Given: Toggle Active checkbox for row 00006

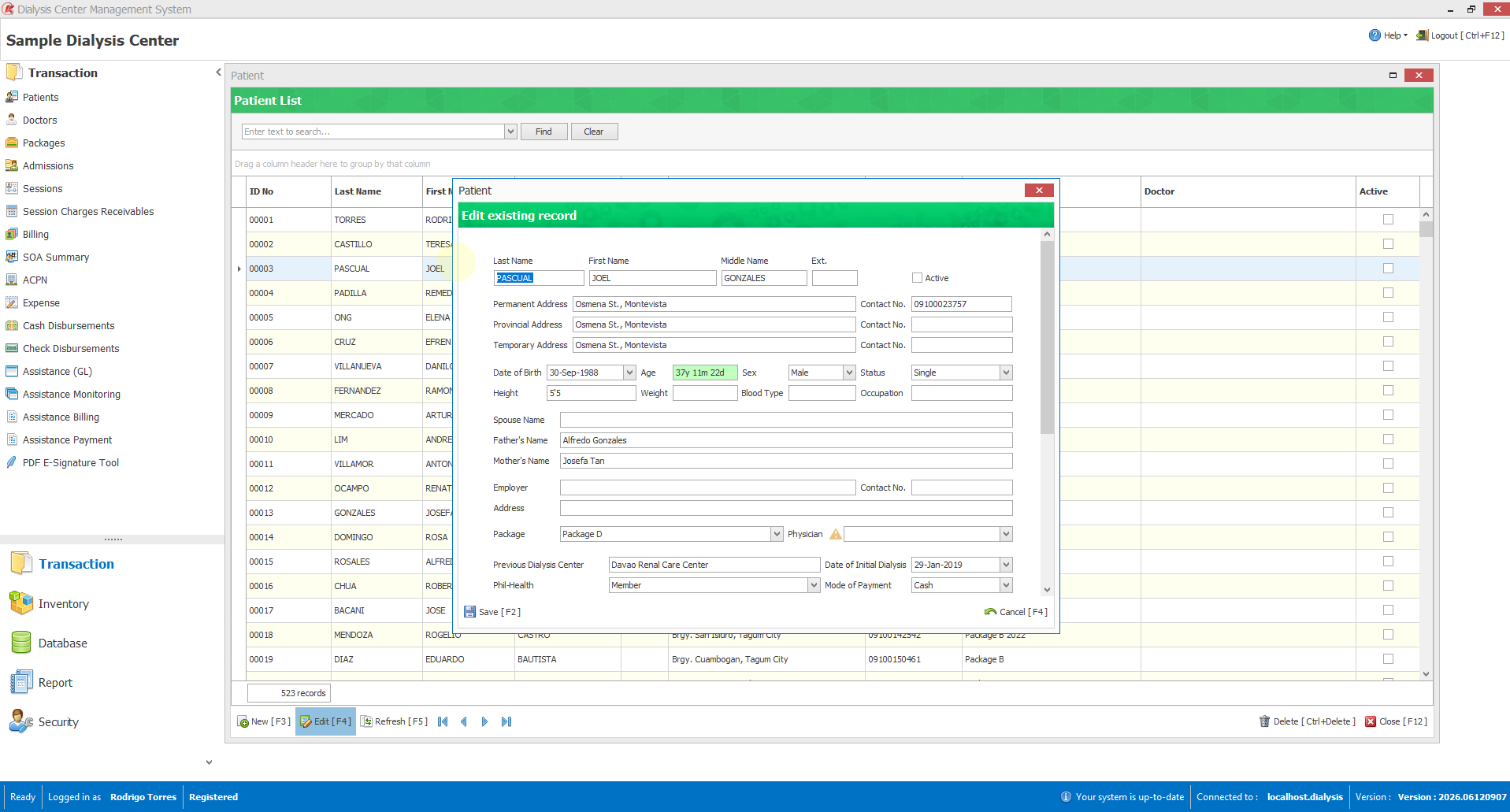Looking at the screenshot, I should (x=1388, y=342).
